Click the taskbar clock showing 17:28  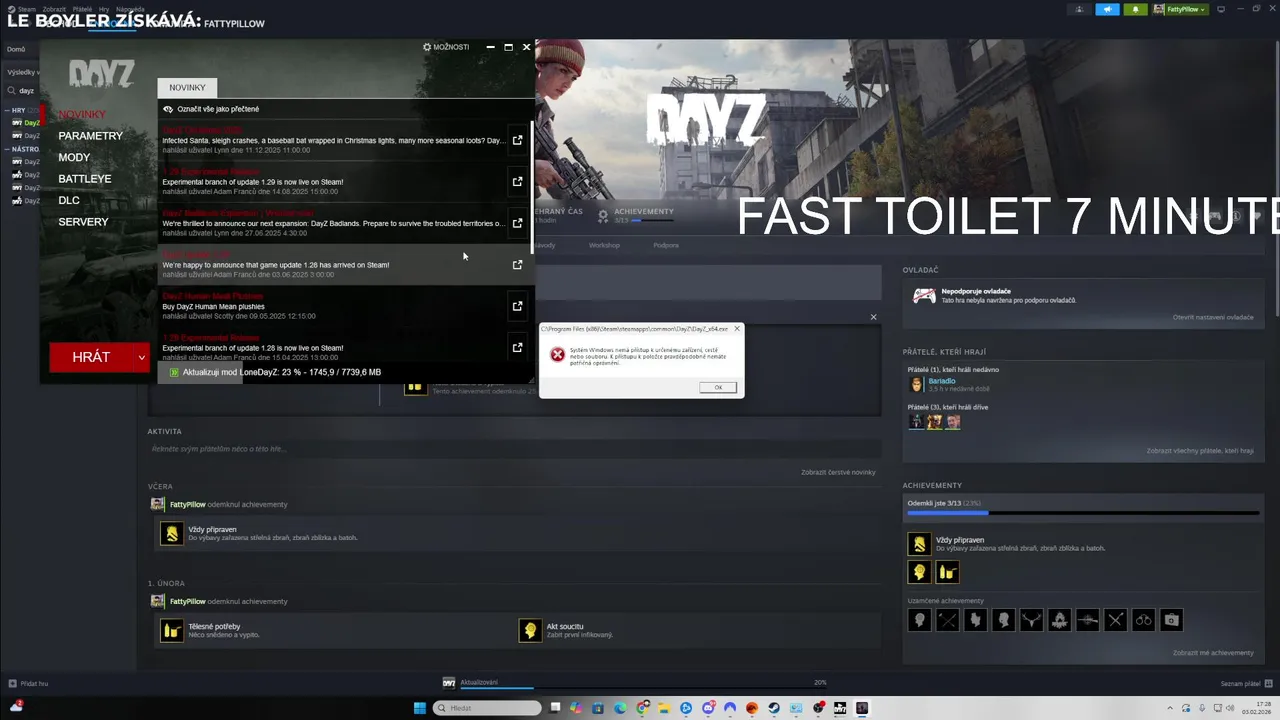pyautogui.click(x=1257, y=708)
